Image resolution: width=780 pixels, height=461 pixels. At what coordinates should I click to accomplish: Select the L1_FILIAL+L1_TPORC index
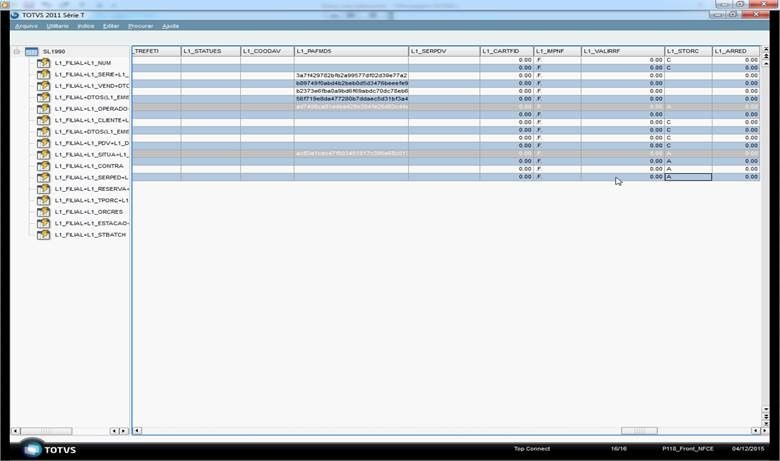[x=92, y=200]
